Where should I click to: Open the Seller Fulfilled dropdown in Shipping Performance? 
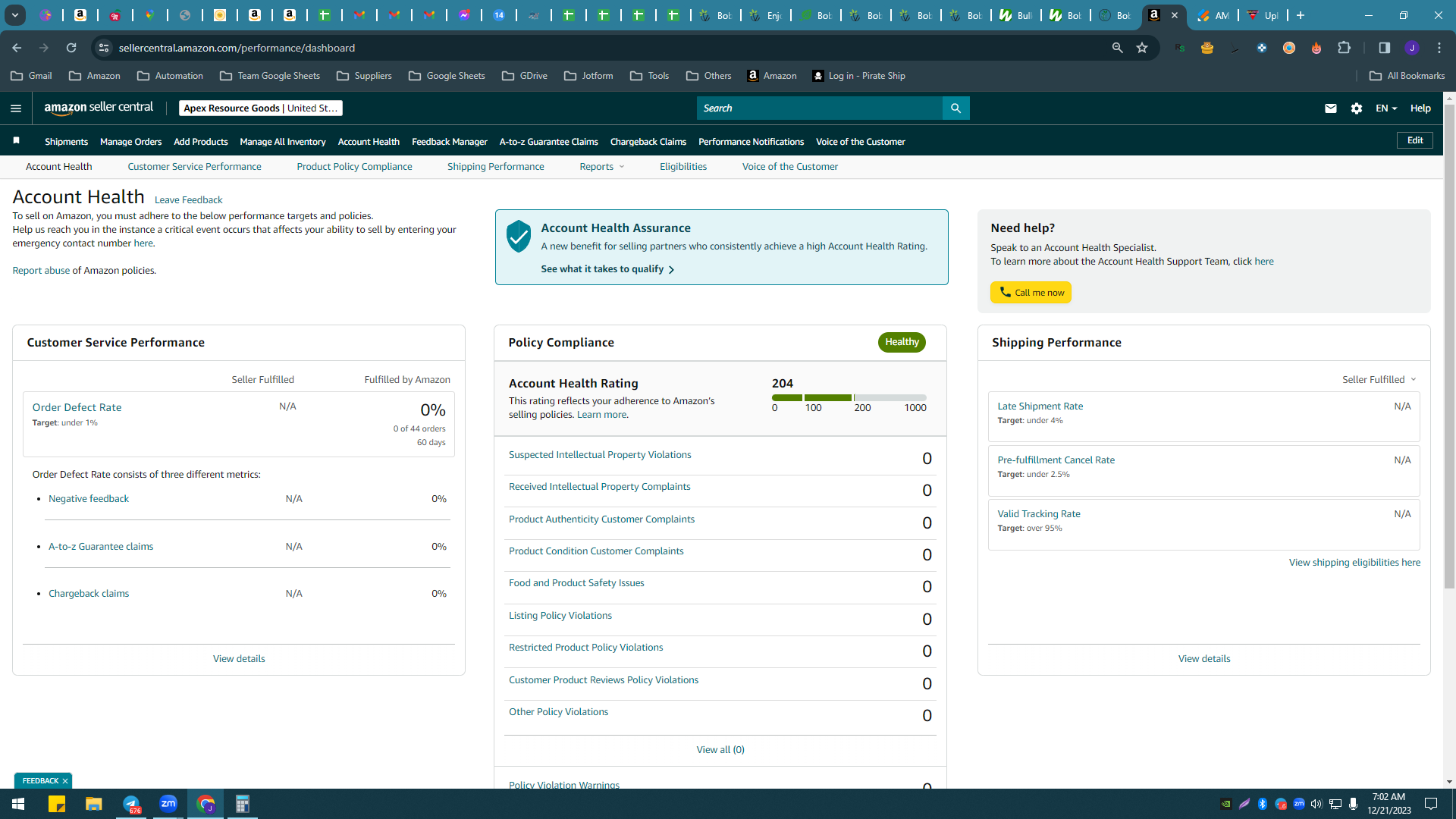pos(1379,379)
